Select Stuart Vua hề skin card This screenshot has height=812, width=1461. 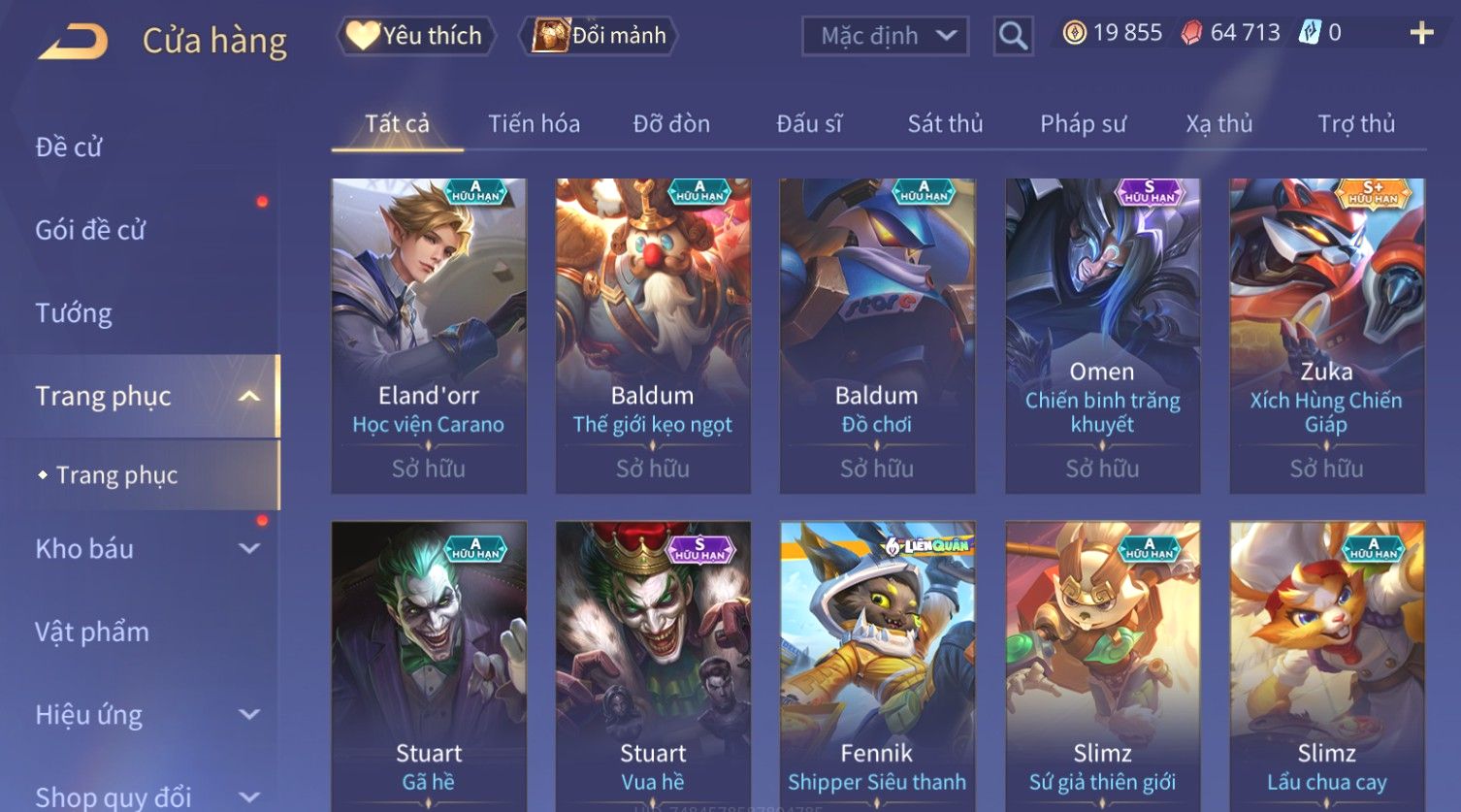tap(653, 666)
